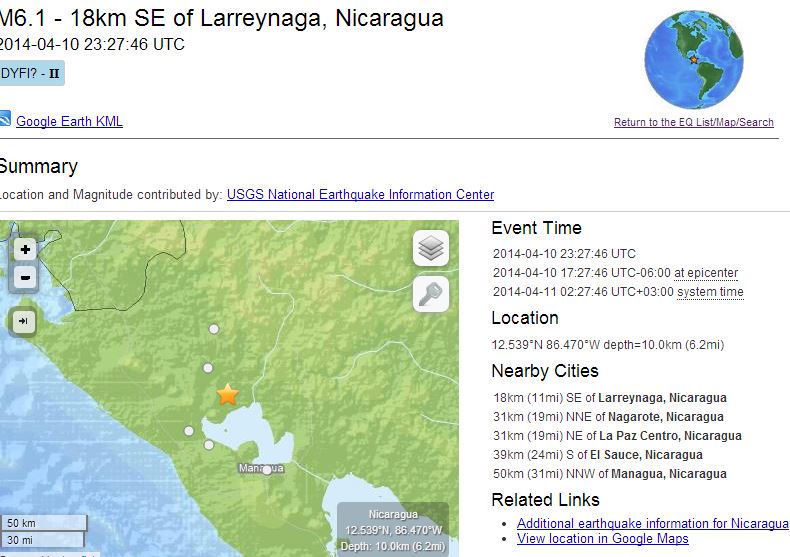Open USGS National Earthquake Information Center link

click(360, 195)
